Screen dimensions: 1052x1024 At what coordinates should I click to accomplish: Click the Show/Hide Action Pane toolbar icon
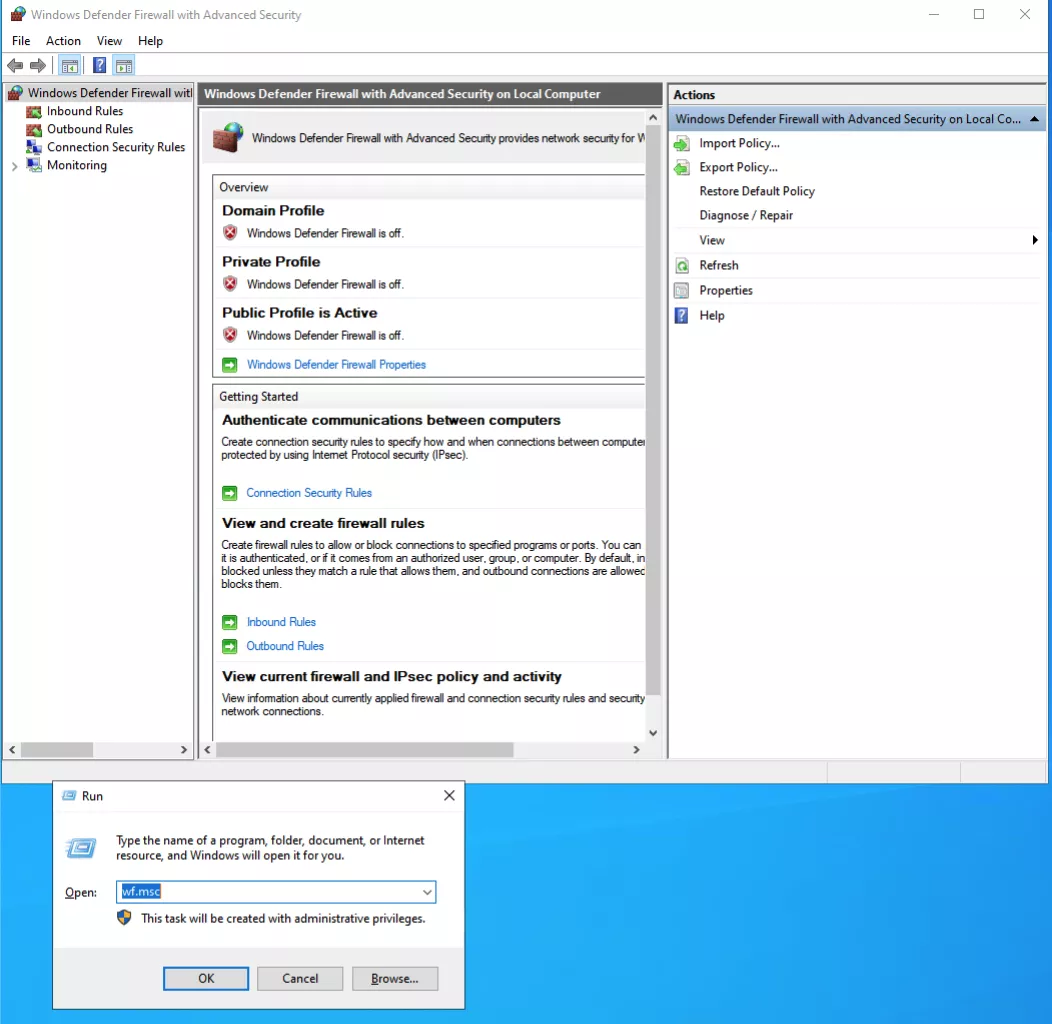[x=124, y=65]
